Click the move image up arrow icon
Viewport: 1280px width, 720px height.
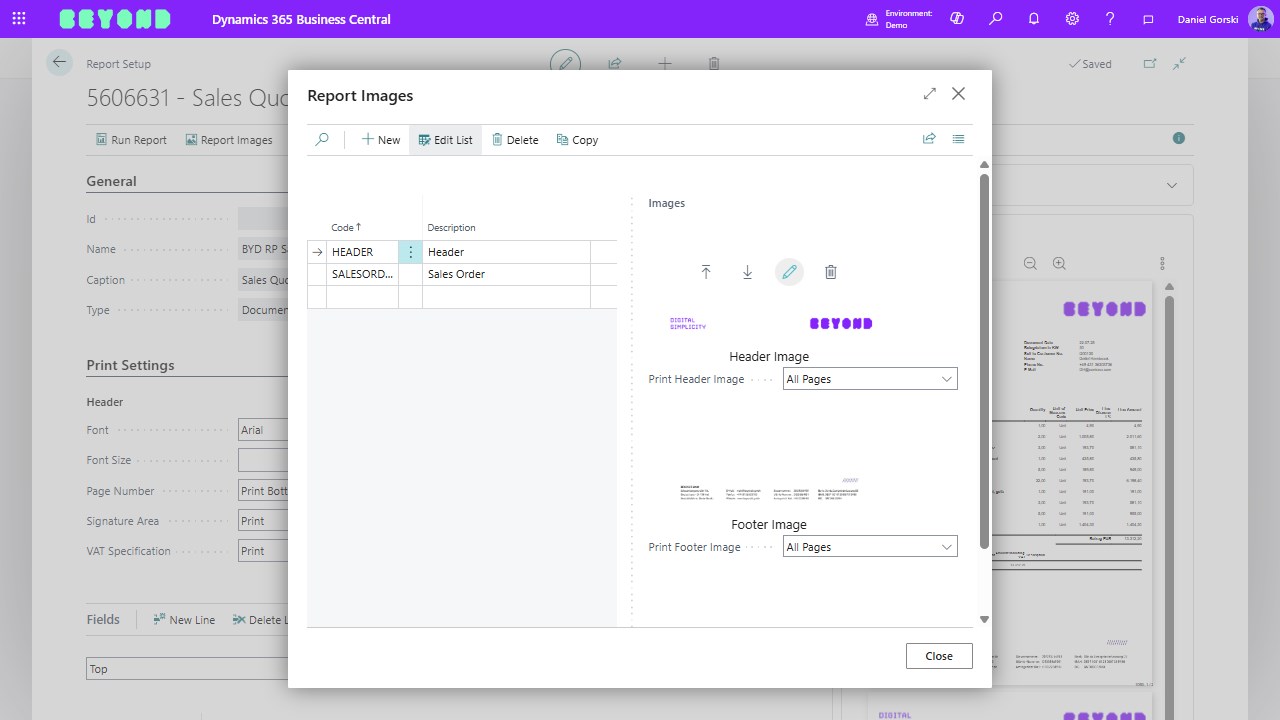tap(706, 272)
